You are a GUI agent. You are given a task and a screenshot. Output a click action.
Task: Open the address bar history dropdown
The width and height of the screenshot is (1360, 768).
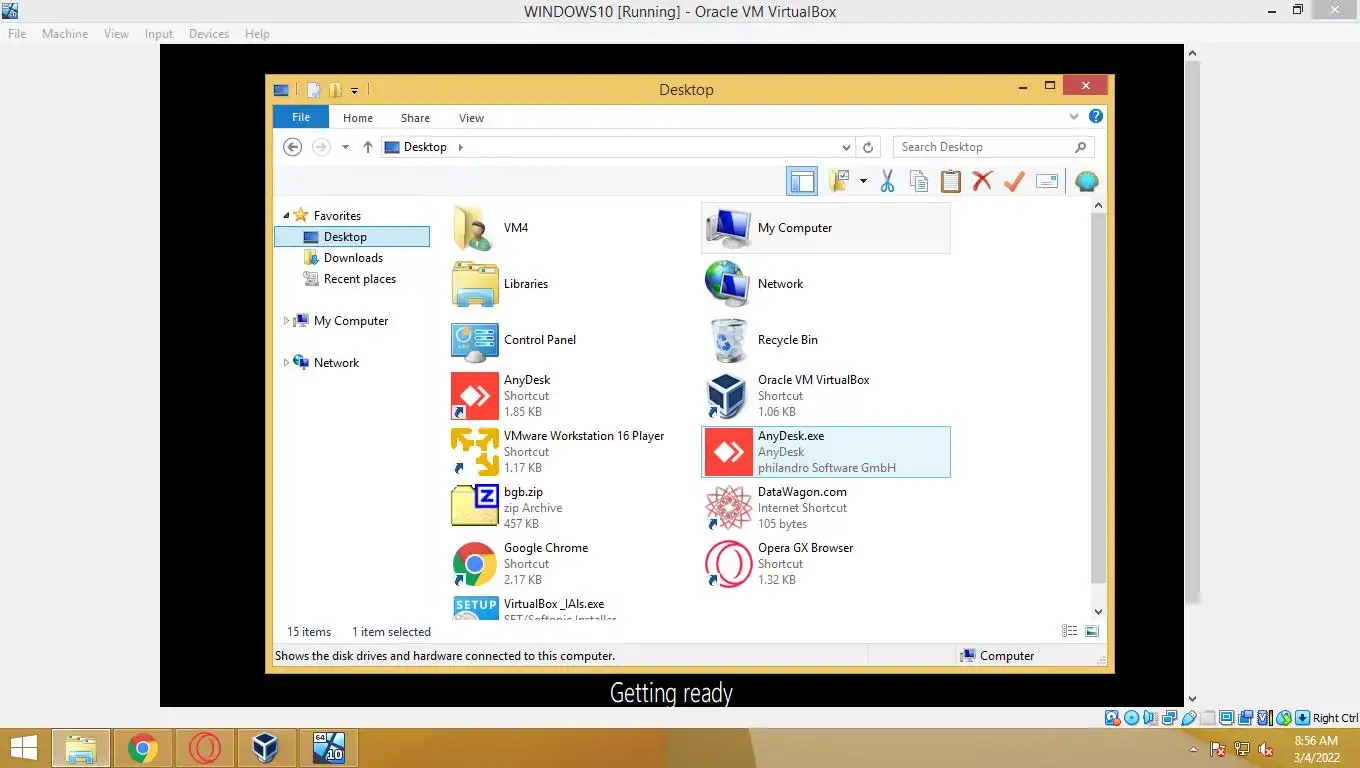(x=846, y=147)
